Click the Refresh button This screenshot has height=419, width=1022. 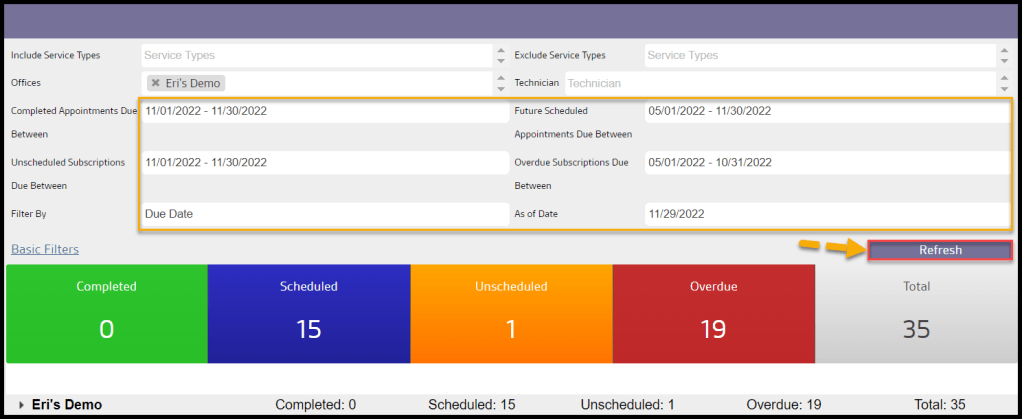(x=940, y=251)
